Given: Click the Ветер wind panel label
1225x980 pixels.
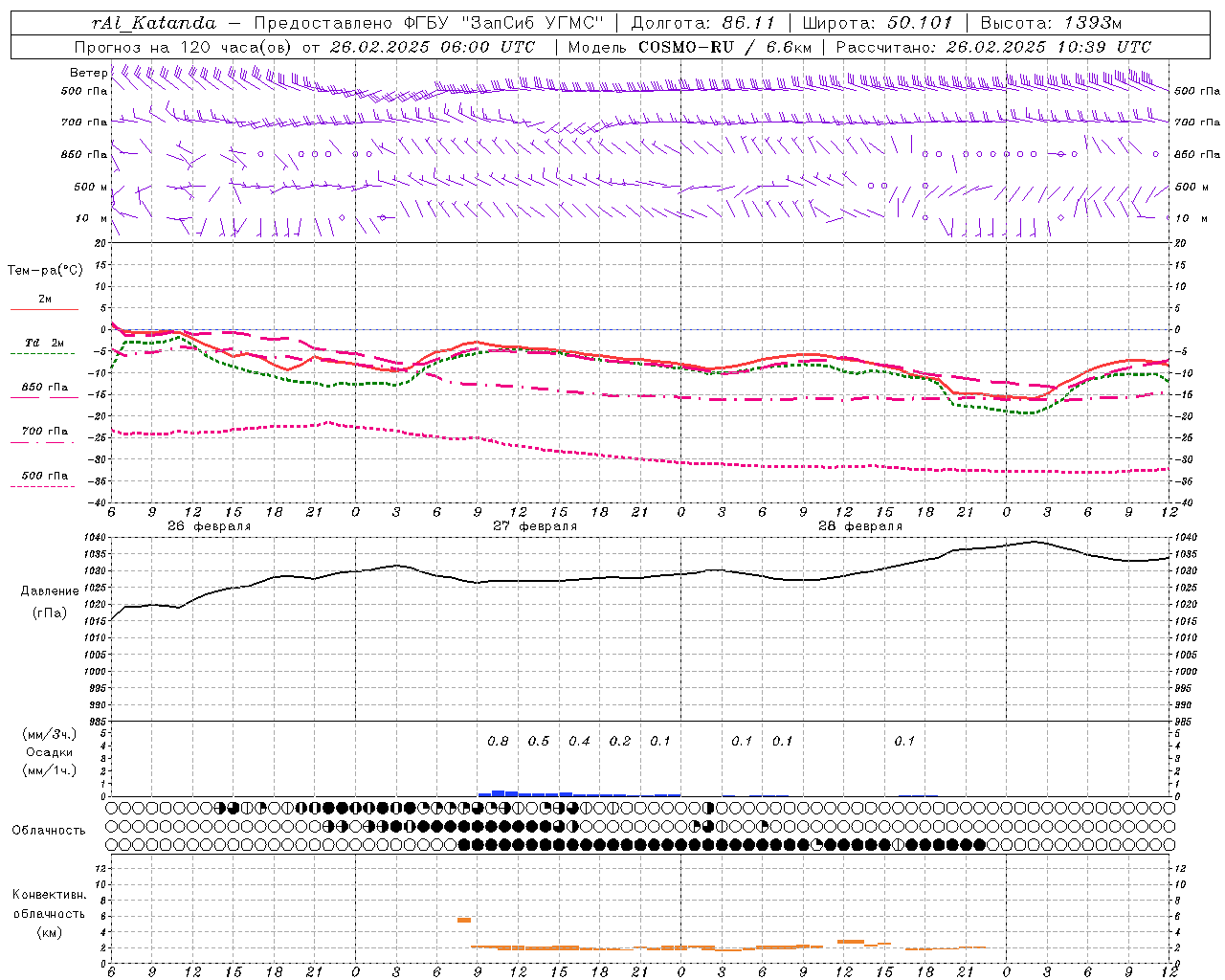Looking at the screenshot, I should (x=88, y=73).
